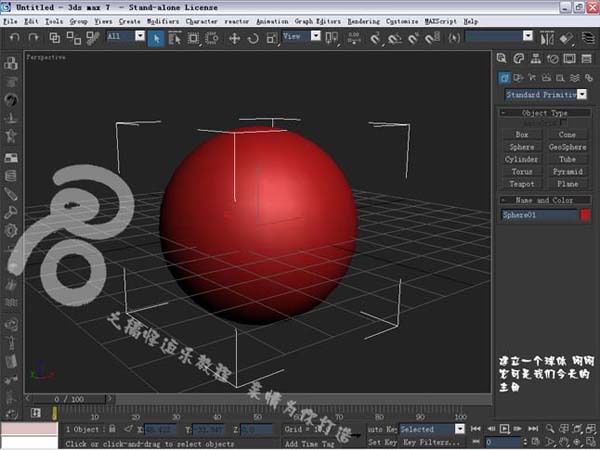The height and width of the screenshot is (450, 600).
Task: Open the Selected key filter dropdown
Action: pyautogui.click(x=460, y=429)
